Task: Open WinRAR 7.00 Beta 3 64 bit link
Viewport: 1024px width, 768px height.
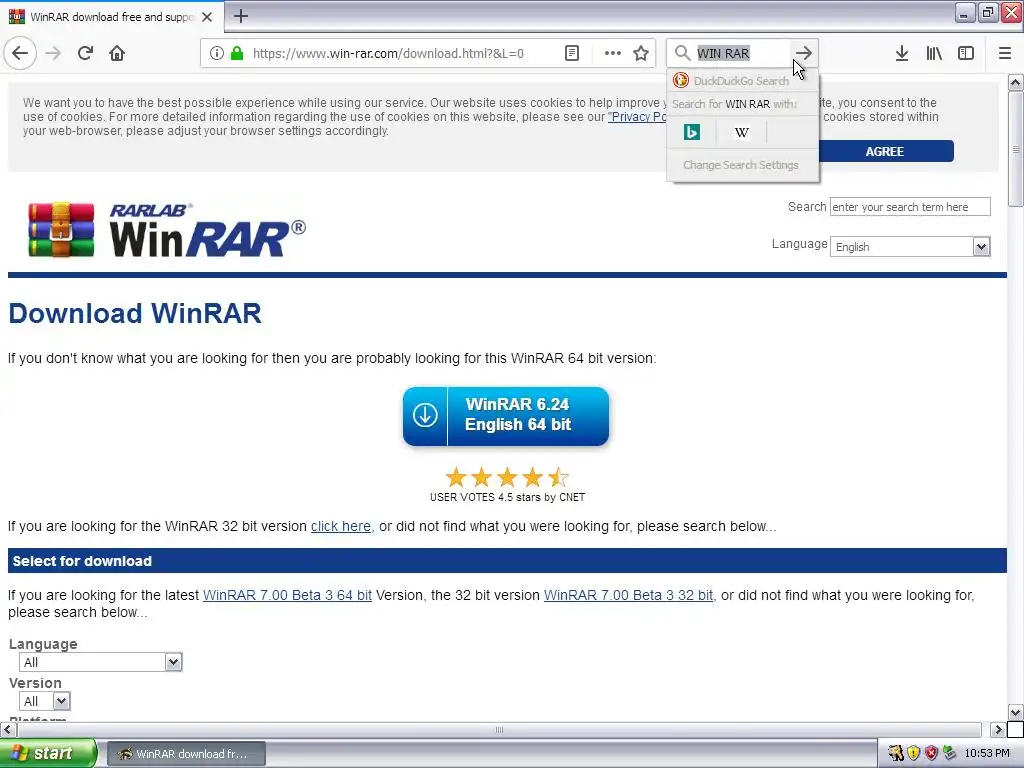Action: tap(287, 595)
